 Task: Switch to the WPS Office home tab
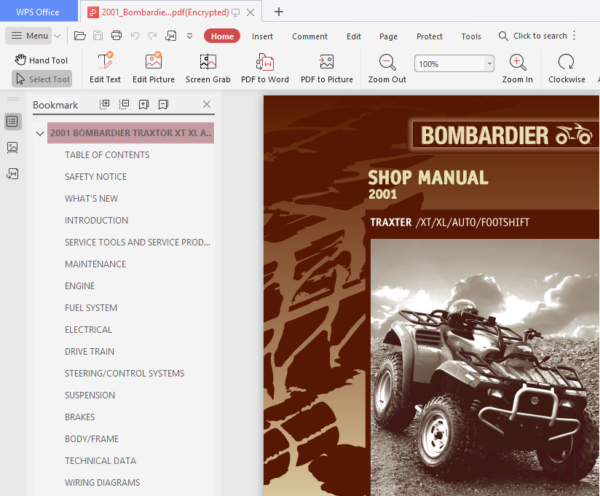point(38,12)
